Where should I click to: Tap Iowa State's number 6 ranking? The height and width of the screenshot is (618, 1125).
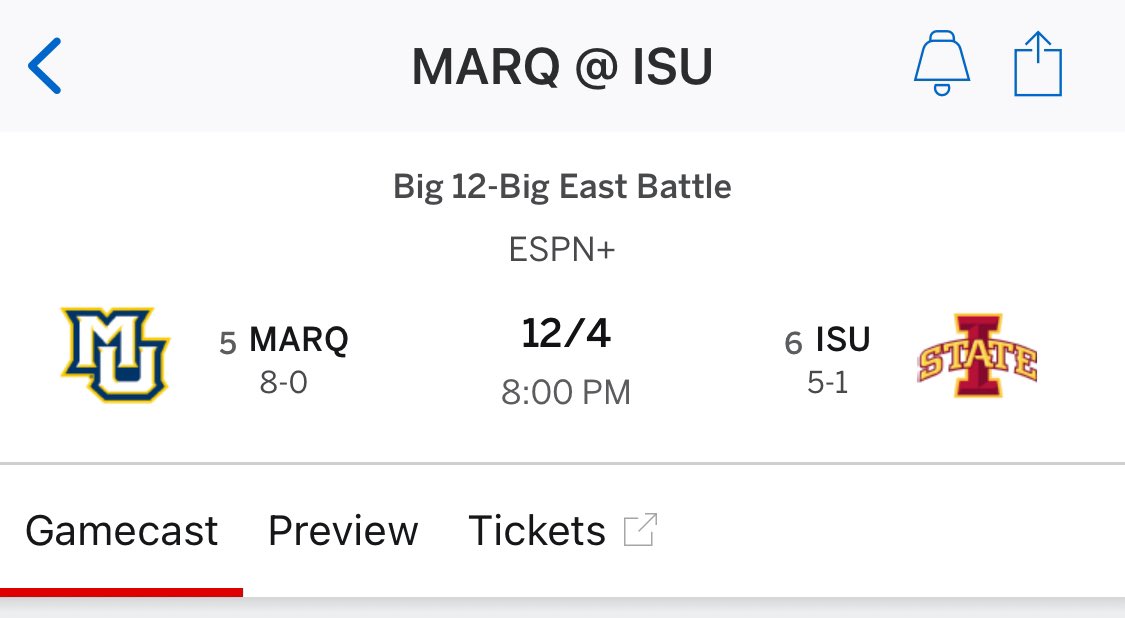click(x=793, y=343)
